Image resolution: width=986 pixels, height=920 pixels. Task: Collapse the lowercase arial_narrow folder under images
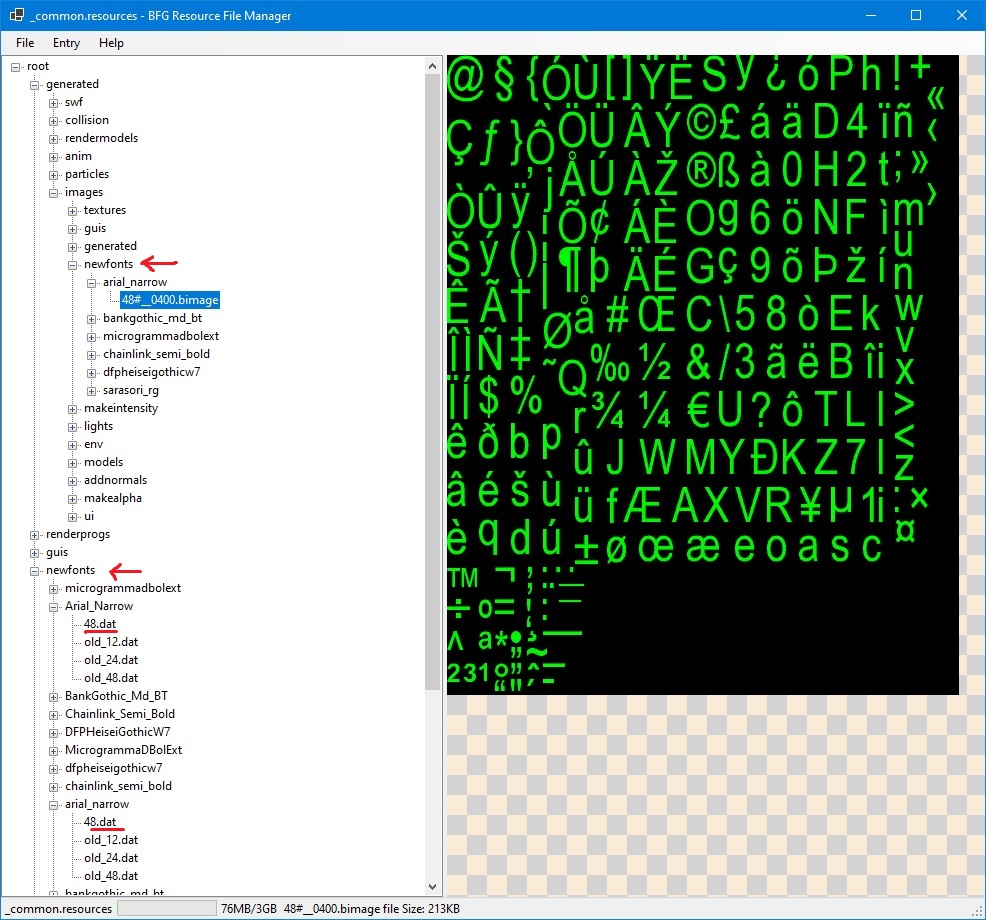pyautogui.click(x=91, y=283)
